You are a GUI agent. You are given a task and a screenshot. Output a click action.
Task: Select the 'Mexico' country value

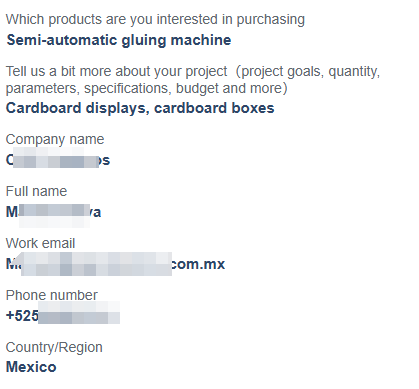(x=31, y=367)
